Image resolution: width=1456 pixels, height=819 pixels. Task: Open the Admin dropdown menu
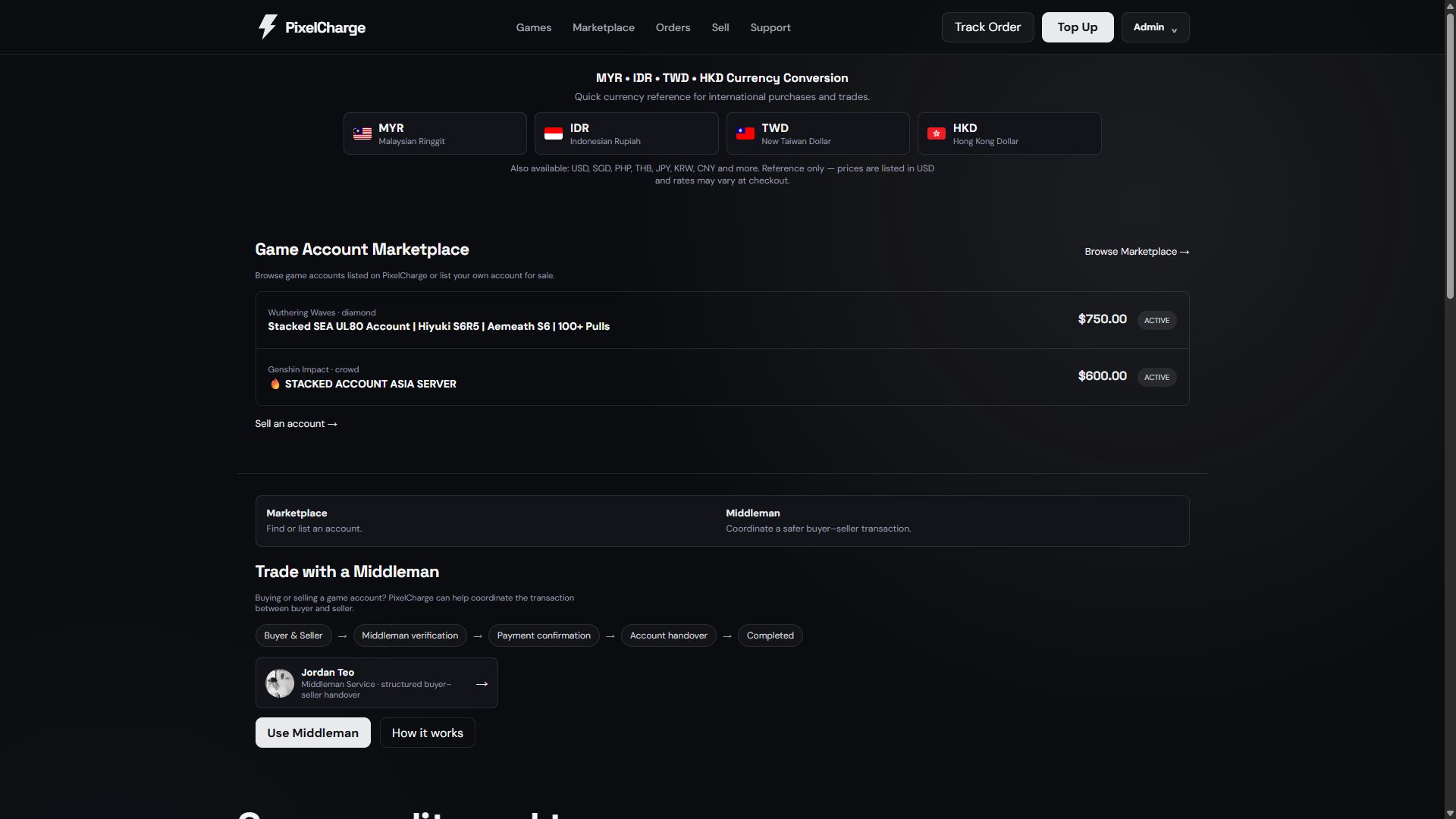pyautogui.click(x=1155, y=27)
